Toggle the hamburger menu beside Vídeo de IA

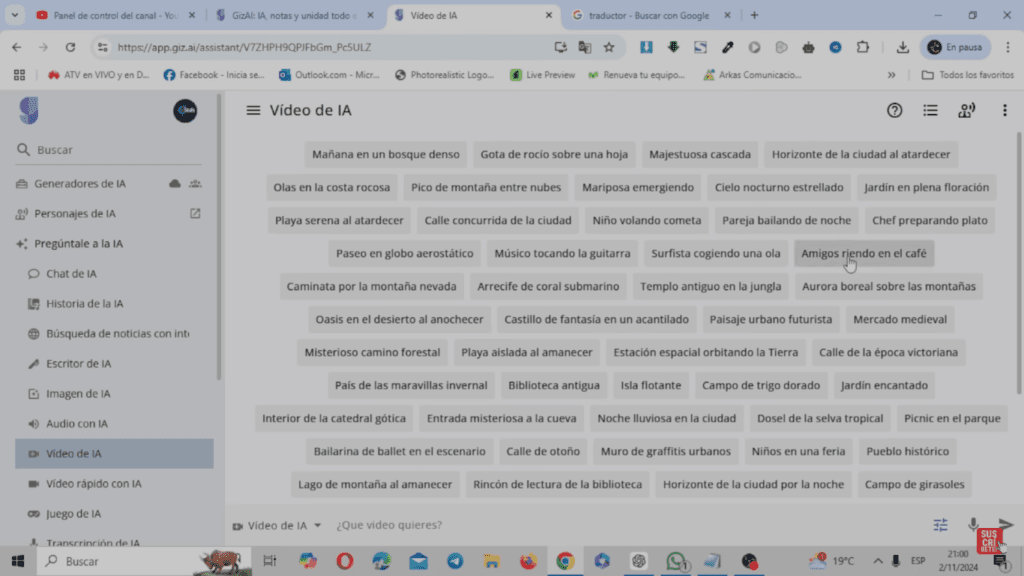[x=253, y=111]
